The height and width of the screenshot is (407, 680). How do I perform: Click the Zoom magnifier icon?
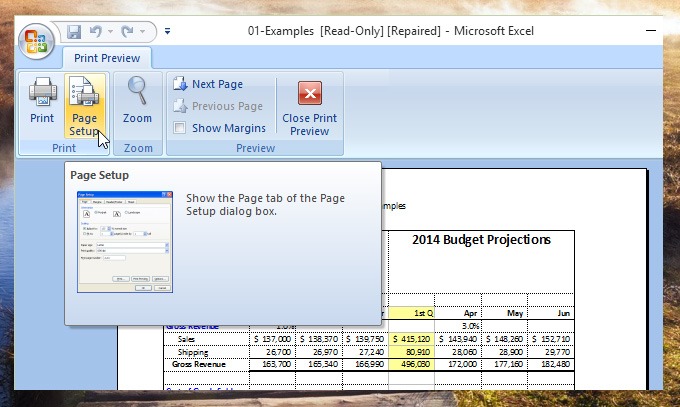click(x=137, y=103)
